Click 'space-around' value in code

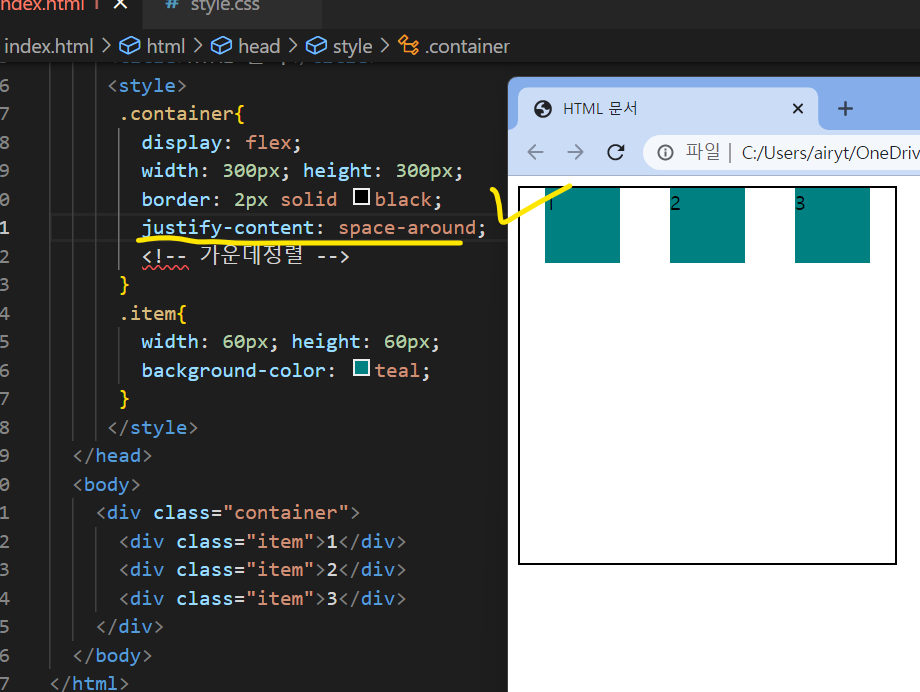[407, 228]
